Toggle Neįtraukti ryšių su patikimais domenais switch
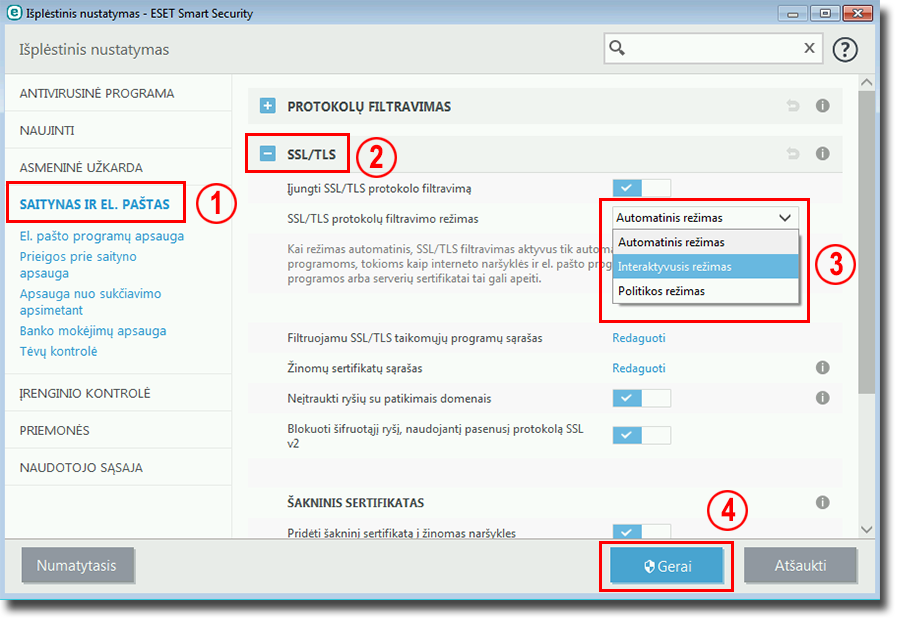Image resolution: width=900 pixels, height=622 pixels. [641, 398]
